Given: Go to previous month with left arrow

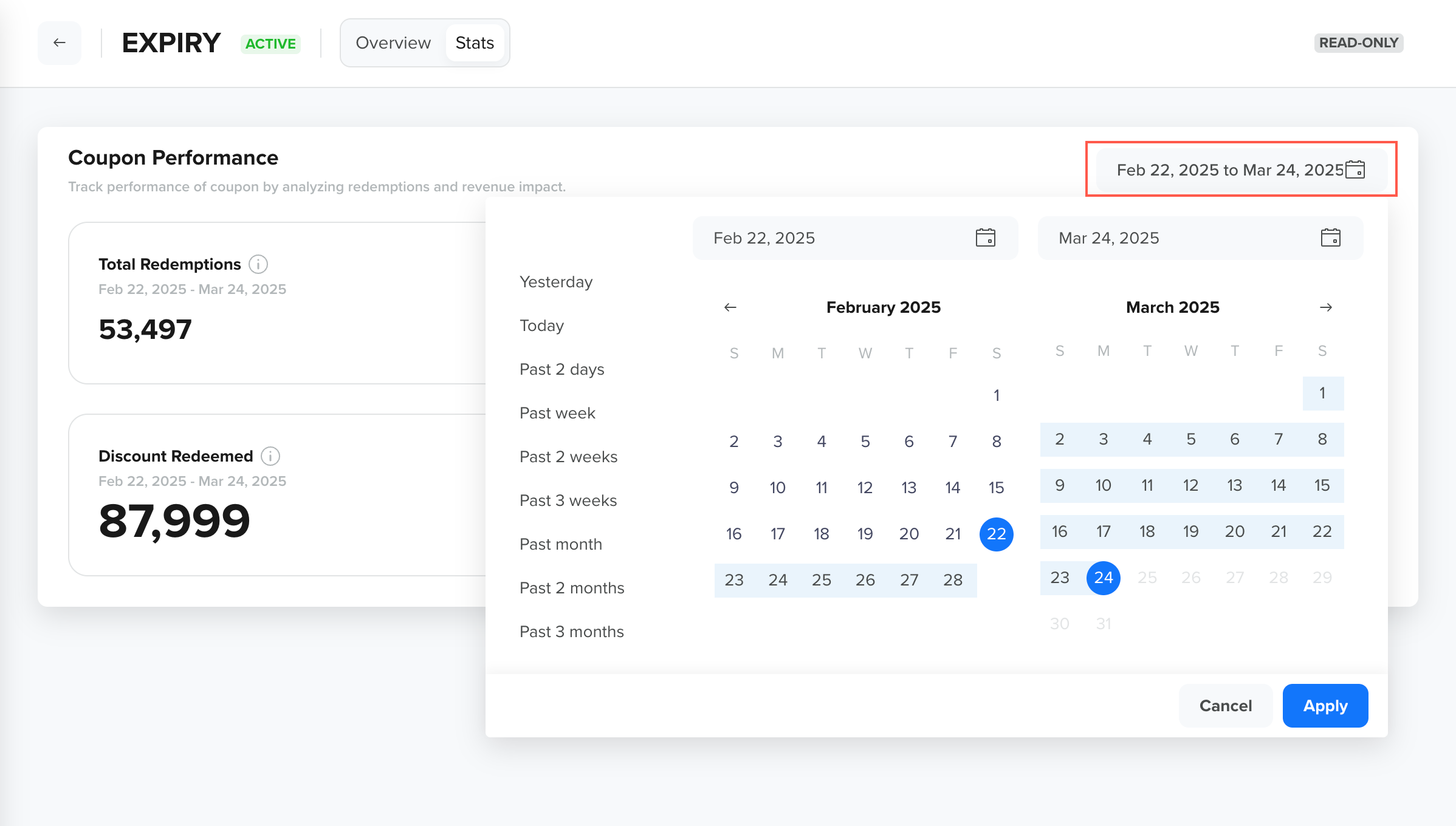Looking at the screenshot, I should (730, 307).
